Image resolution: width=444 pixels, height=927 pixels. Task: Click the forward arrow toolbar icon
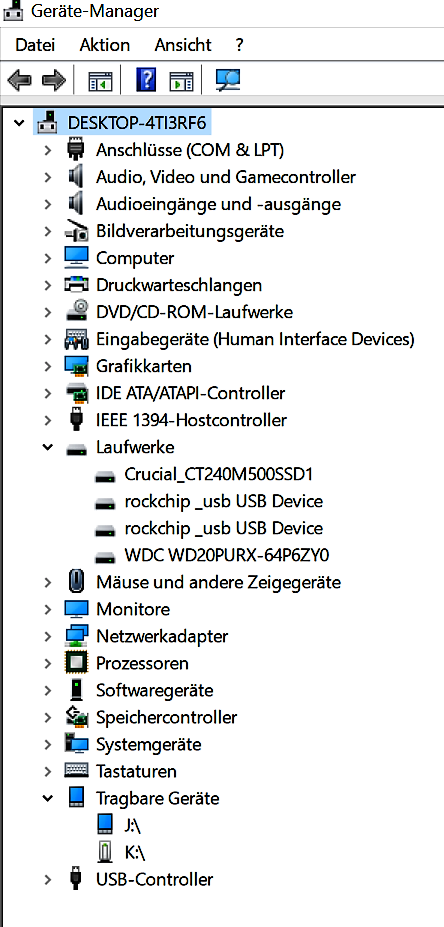(54, 80)
